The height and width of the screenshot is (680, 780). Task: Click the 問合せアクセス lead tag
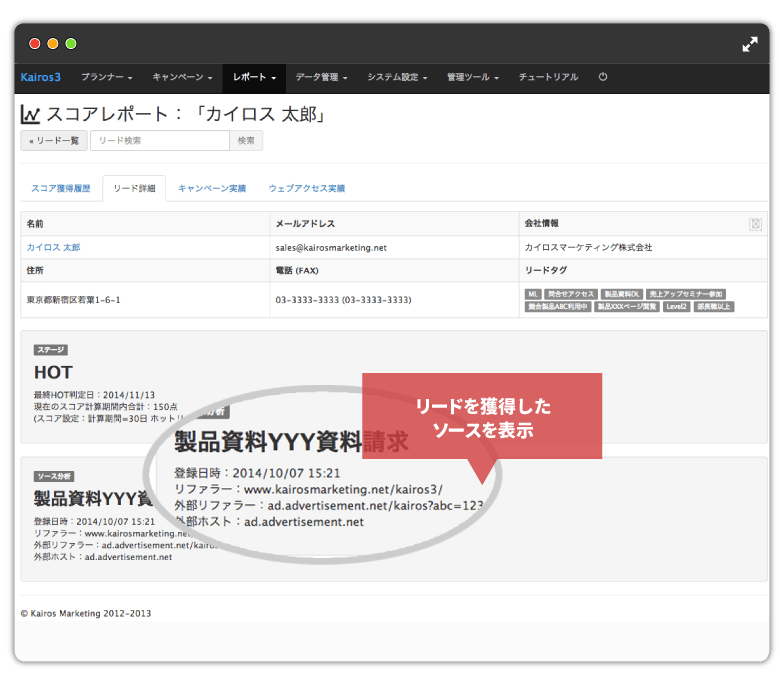point(571,294)
